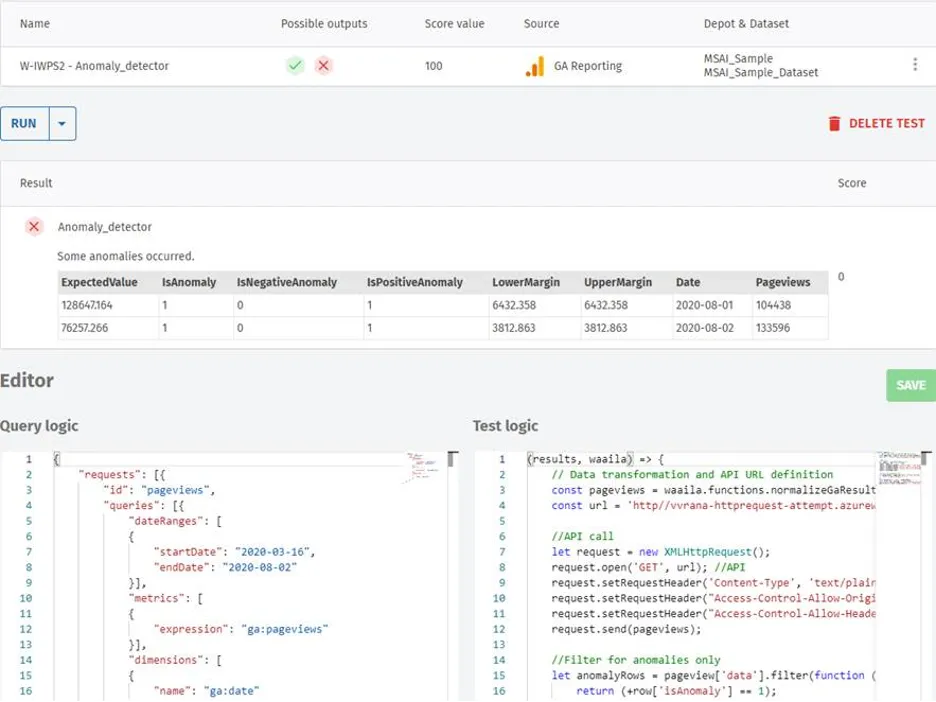Click the Depot & Dataset column header
This screenshot has width=936, height=702.
click(x=746, y=24)
